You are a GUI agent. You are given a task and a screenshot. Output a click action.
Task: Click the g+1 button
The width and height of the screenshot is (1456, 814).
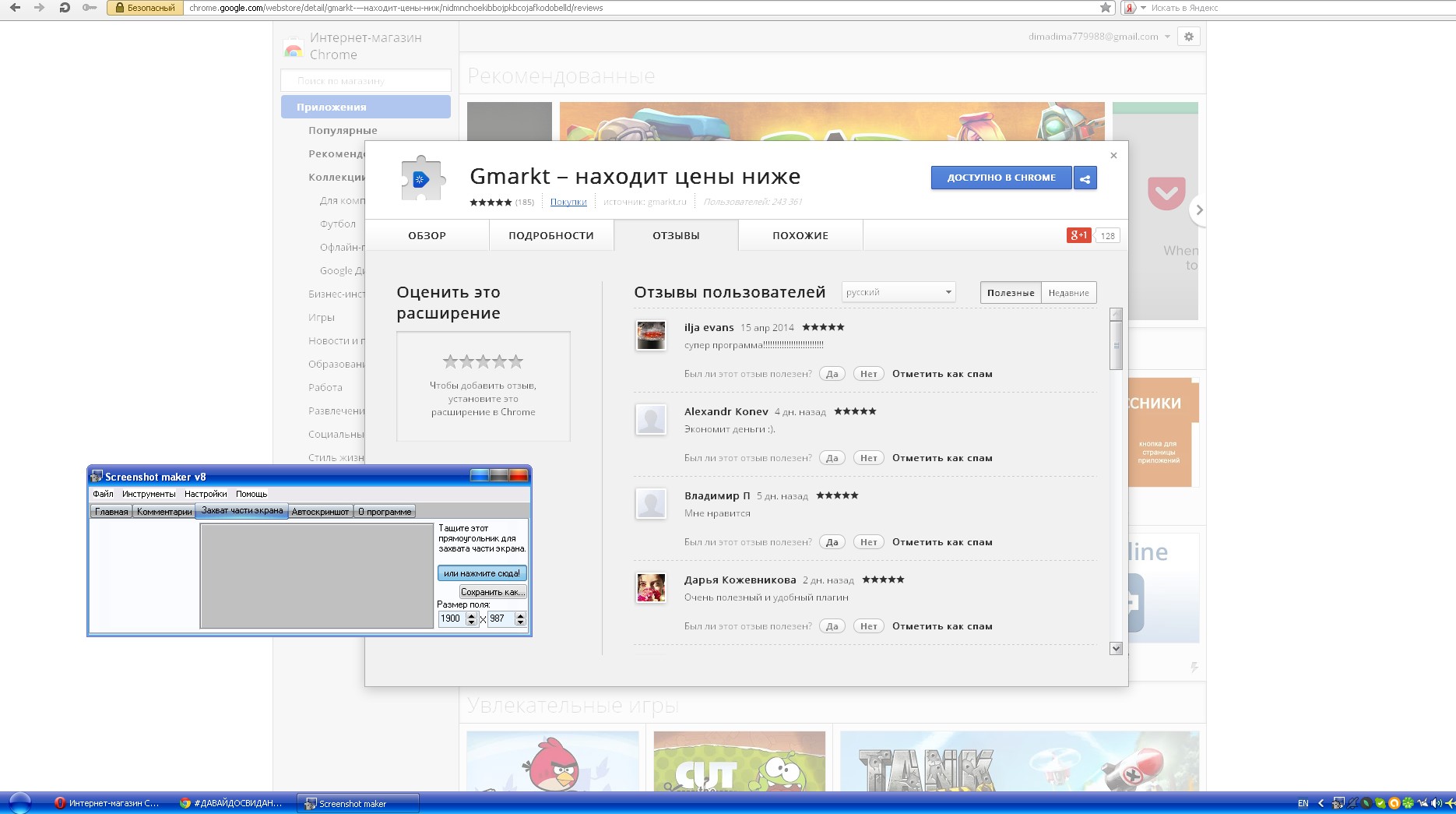click(x=1078, y=235)
